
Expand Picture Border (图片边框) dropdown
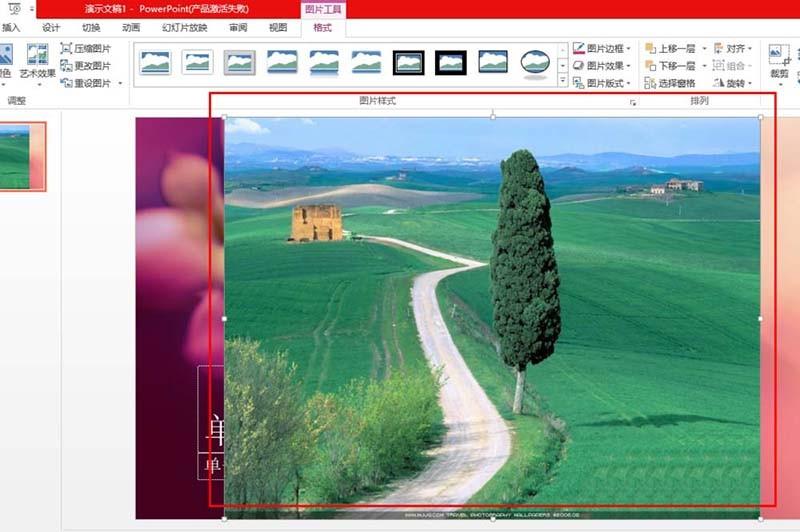(x=603, y=48)
